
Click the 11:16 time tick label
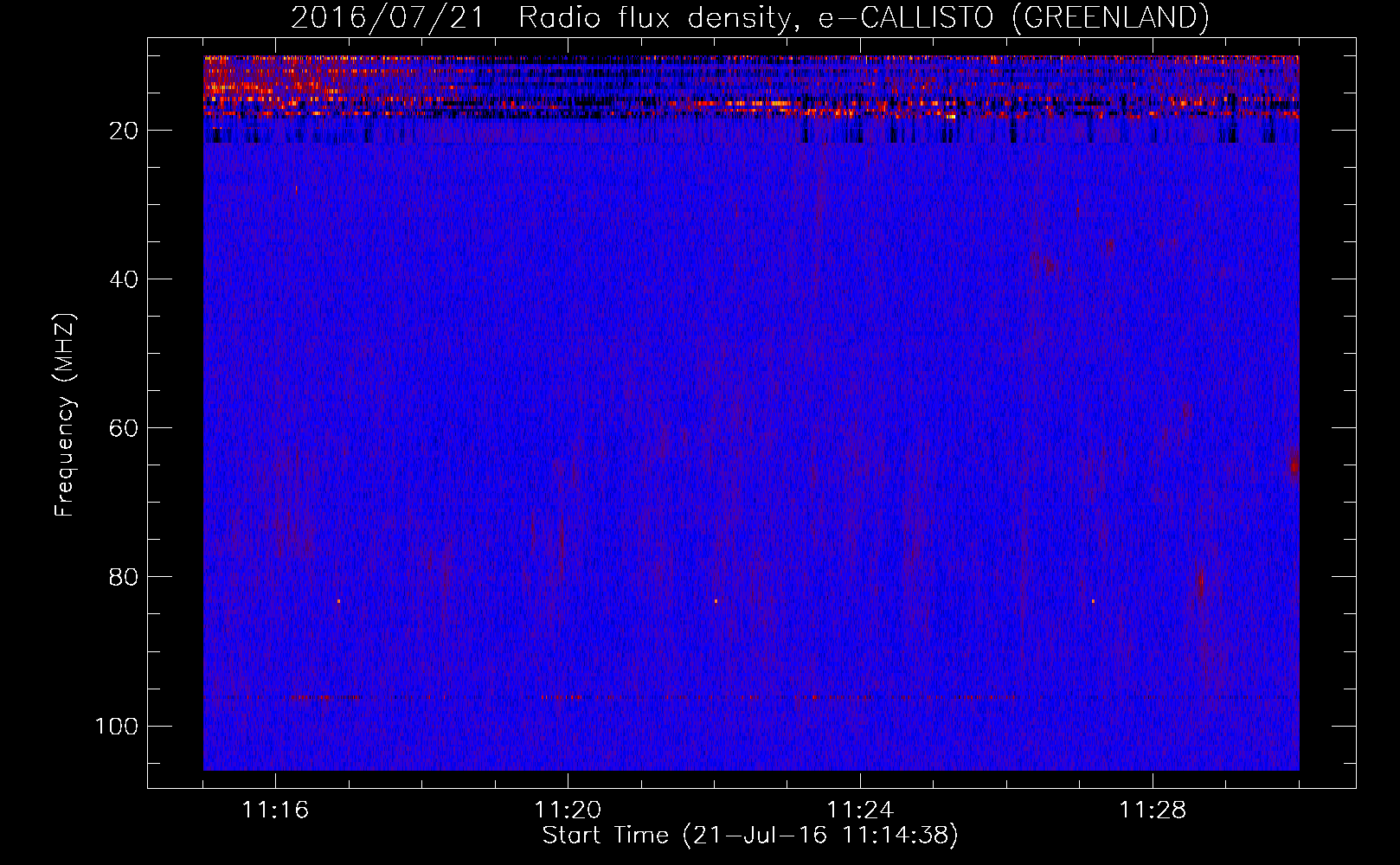[275, 811]
